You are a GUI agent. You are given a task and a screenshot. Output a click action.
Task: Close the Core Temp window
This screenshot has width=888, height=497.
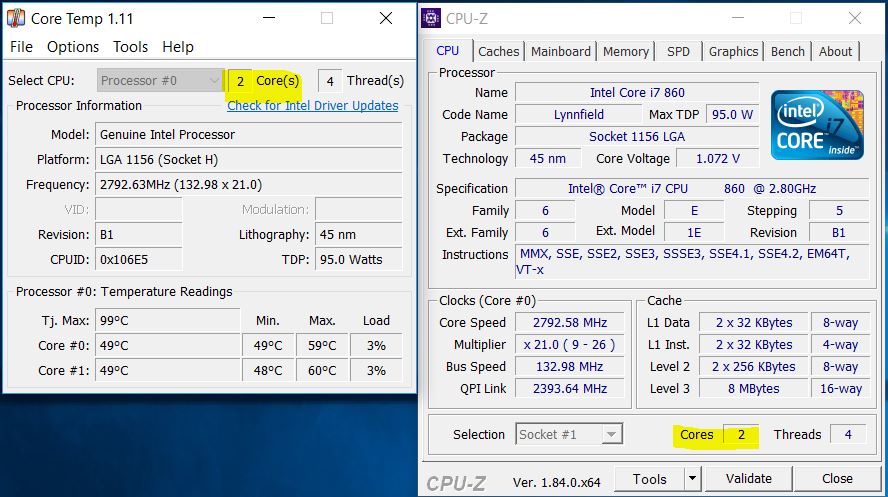point(386,18)
